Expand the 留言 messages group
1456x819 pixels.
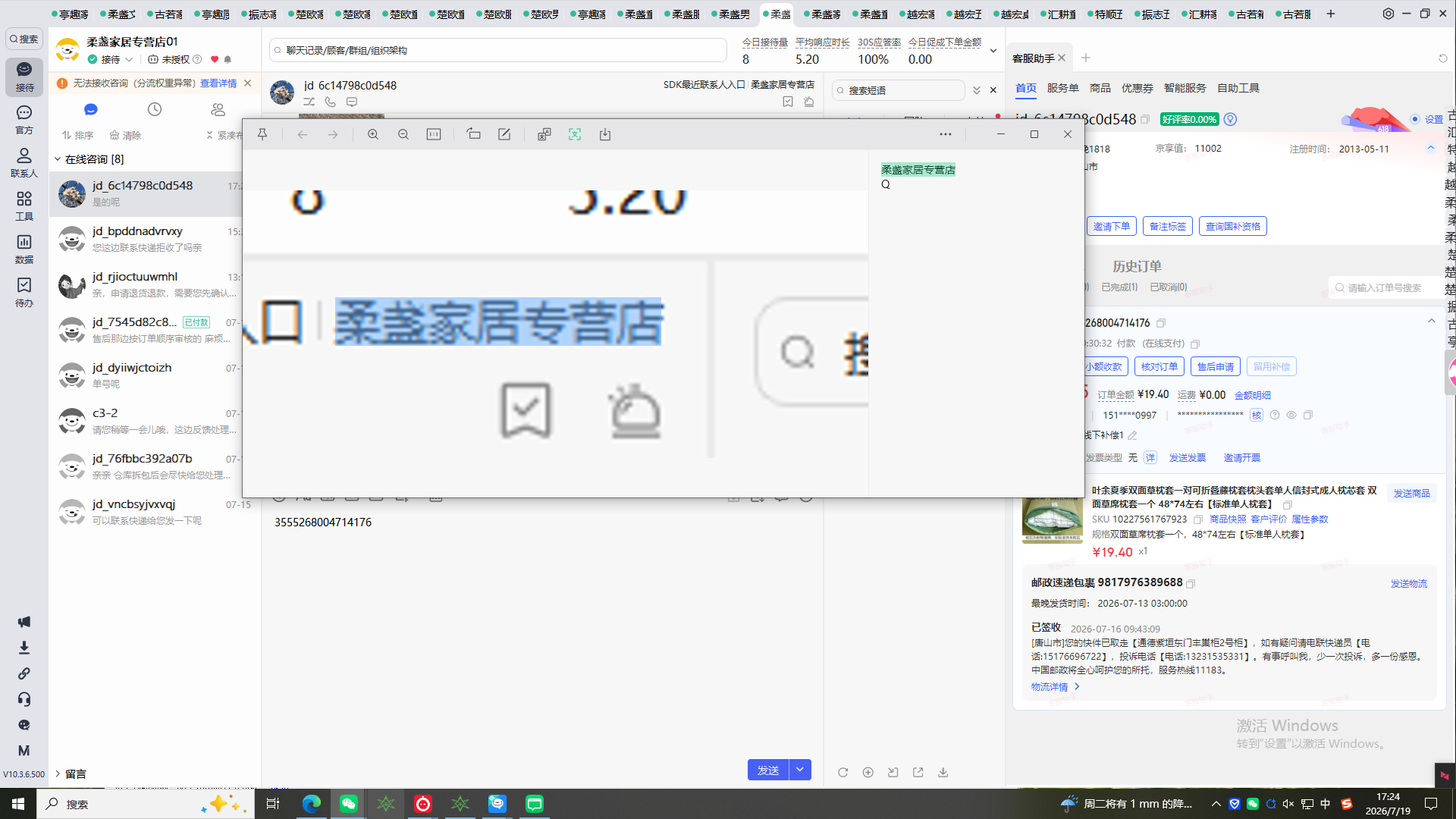[x=58, y=773]
